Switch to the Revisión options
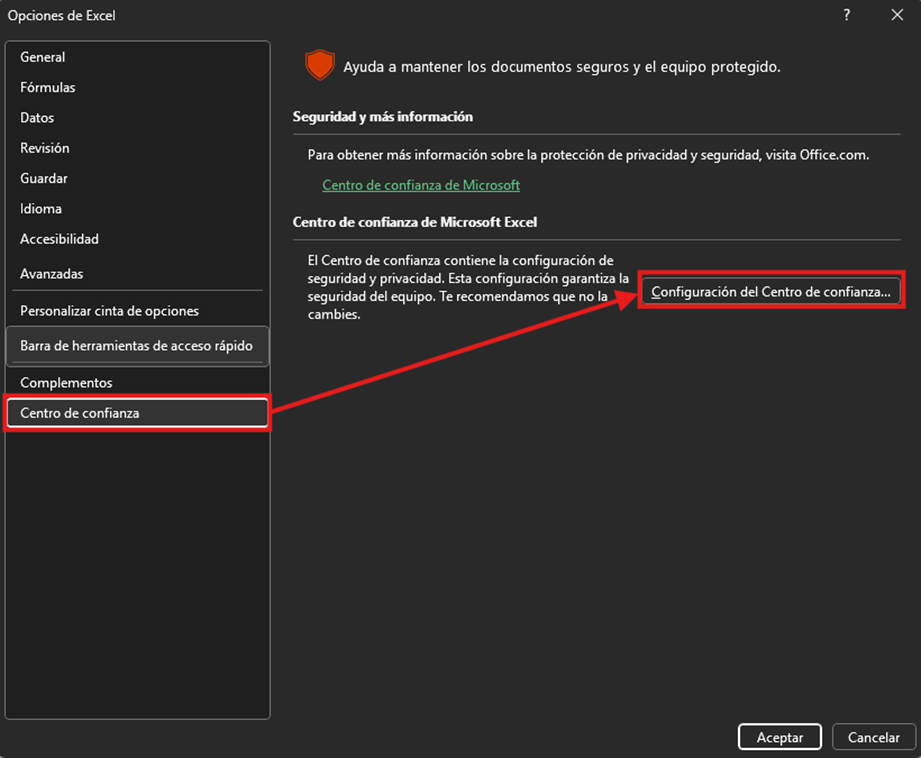Viewport: 921px width, 758px height. coord(45,148)
